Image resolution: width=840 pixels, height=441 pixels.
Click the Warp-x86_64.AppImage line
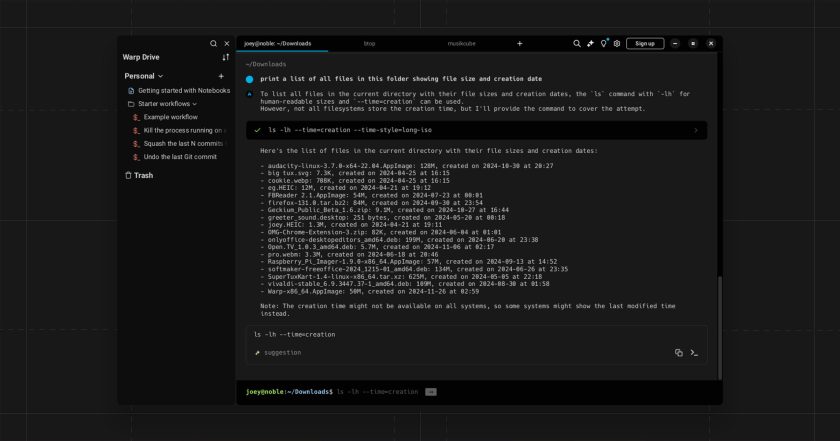tap(370, 291)
